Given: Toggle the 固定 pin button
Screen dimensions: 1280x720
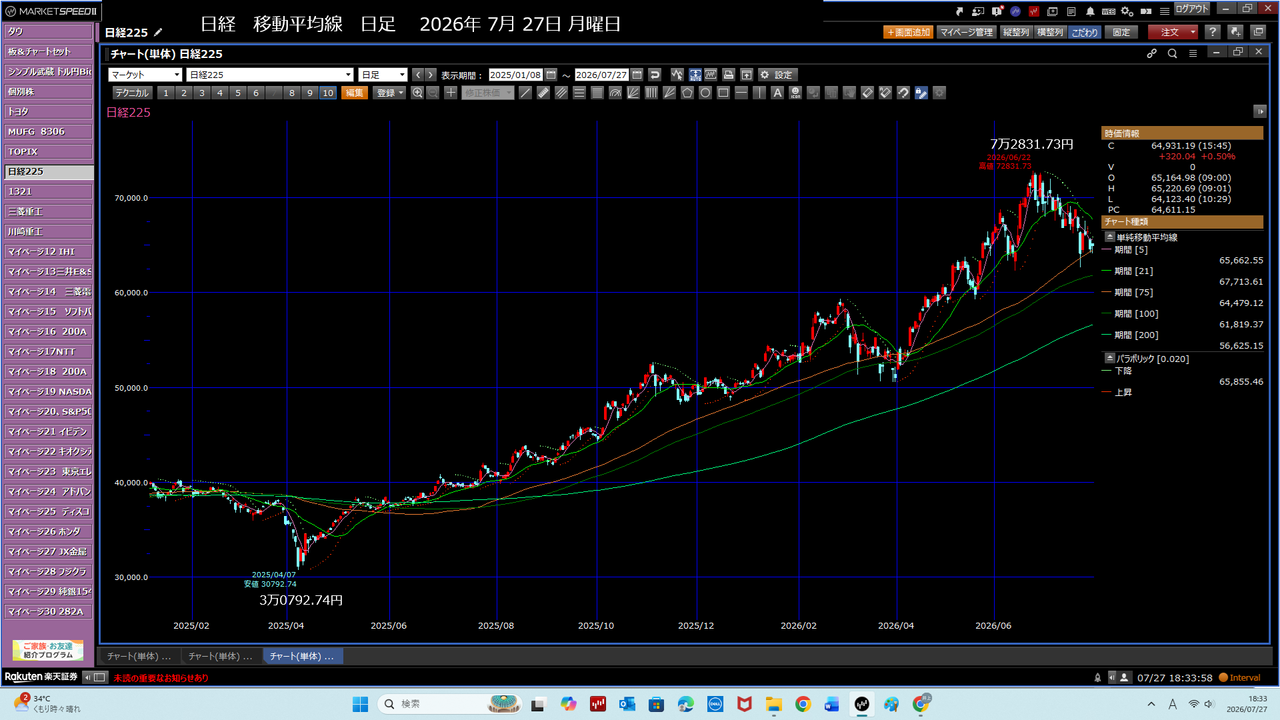Looking at the screenshot, I should (1121, 32).
